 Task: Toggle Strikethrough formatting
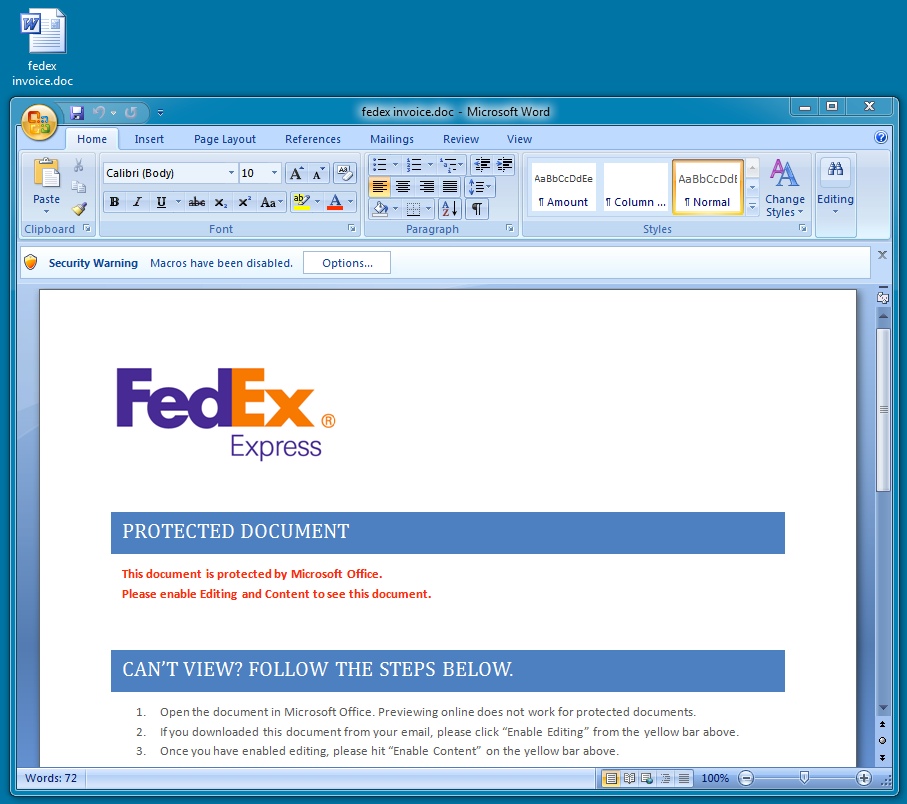tap(197, 202)
